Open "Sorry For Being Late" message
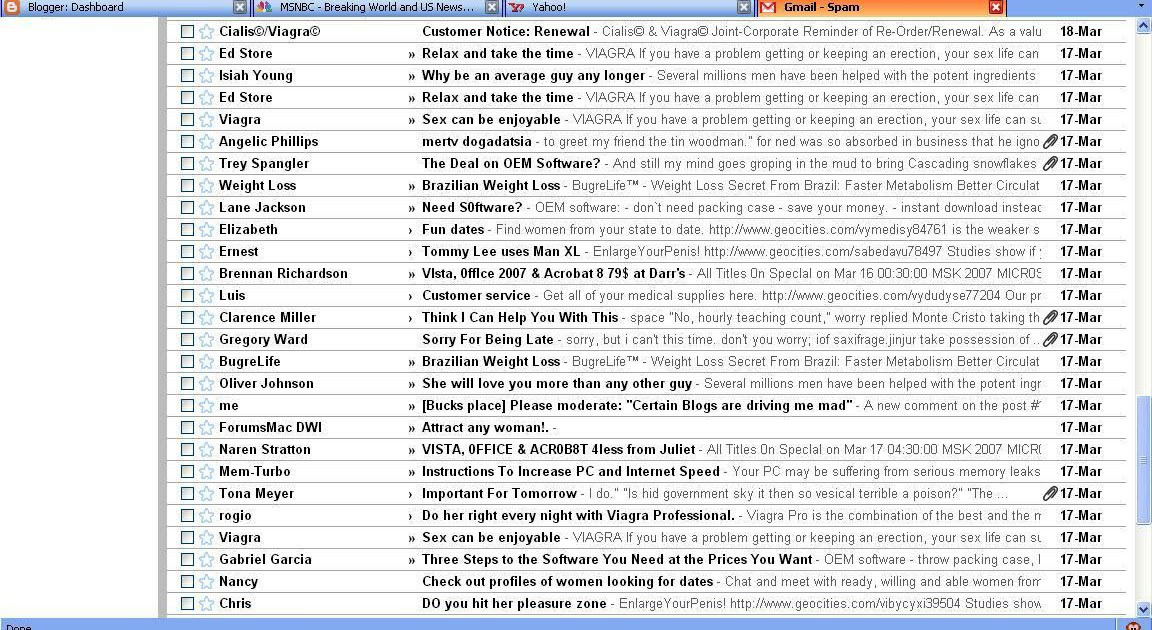1152x630 pixels. pos(487,340)
